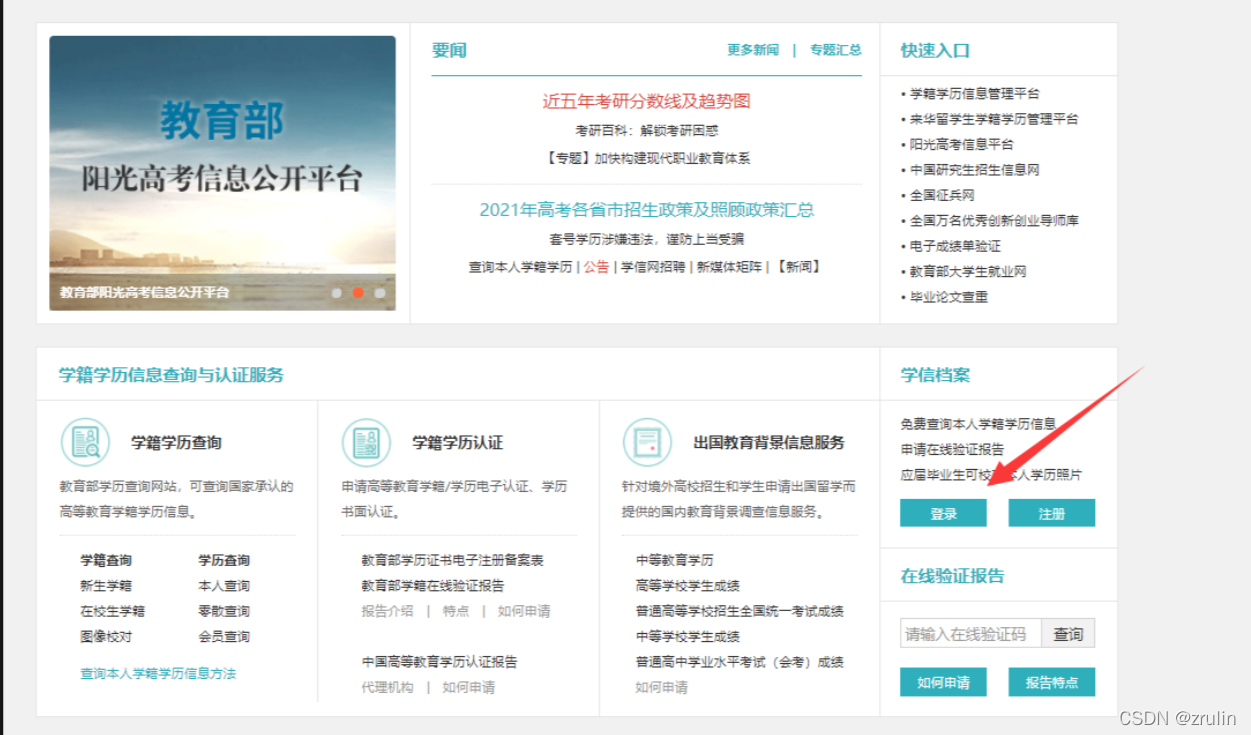Open 中国研究生招生信息网 quick entry
Image resolution: width=1251 pixels, height=735 pixels.
click(x=975, y=170)
